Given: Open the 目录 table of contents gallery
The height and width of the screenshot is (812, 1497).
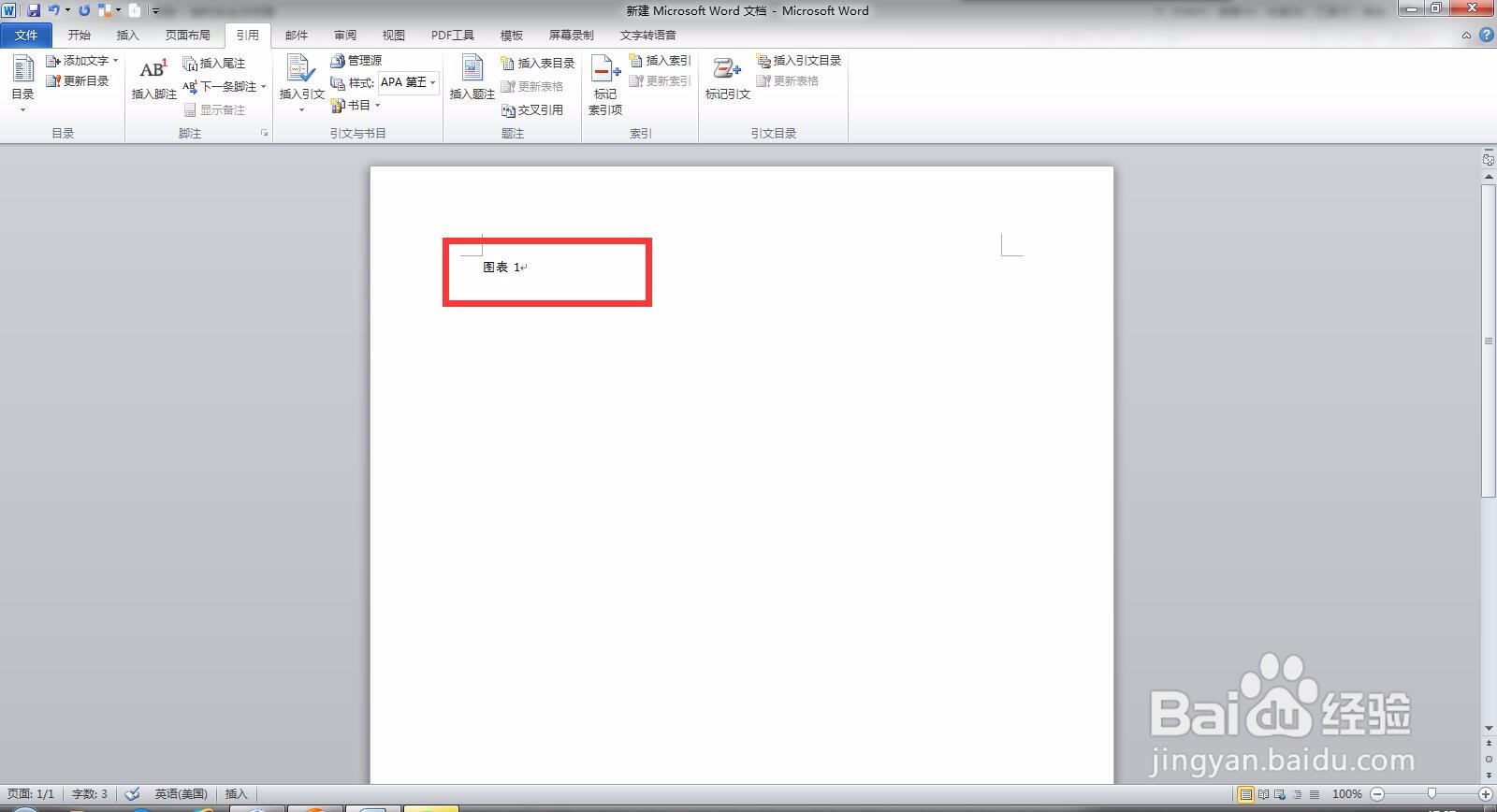Looking at the screenshot, I should coord(22,84).
